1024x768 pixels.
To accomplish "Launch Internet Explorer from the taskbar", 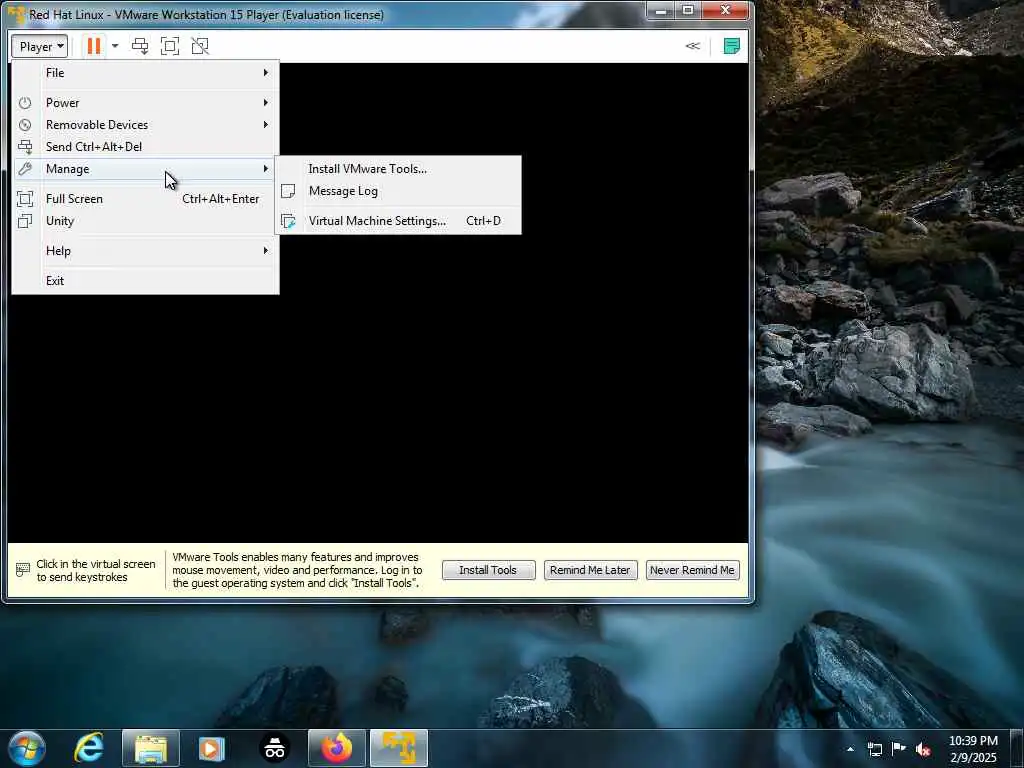I will tap(88, 748).
